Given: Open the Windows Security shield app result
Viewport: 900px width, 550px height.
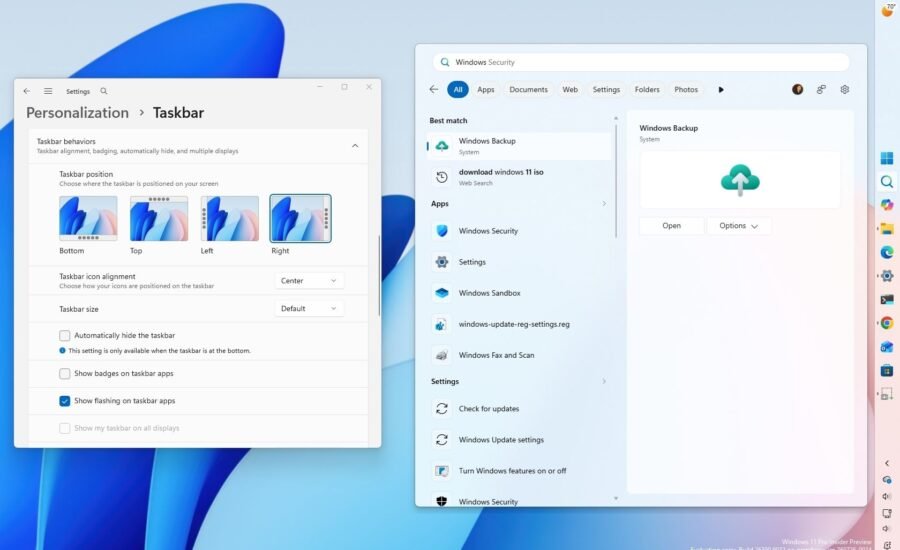Looking at the screenshot, I should [x=519, y=231].
